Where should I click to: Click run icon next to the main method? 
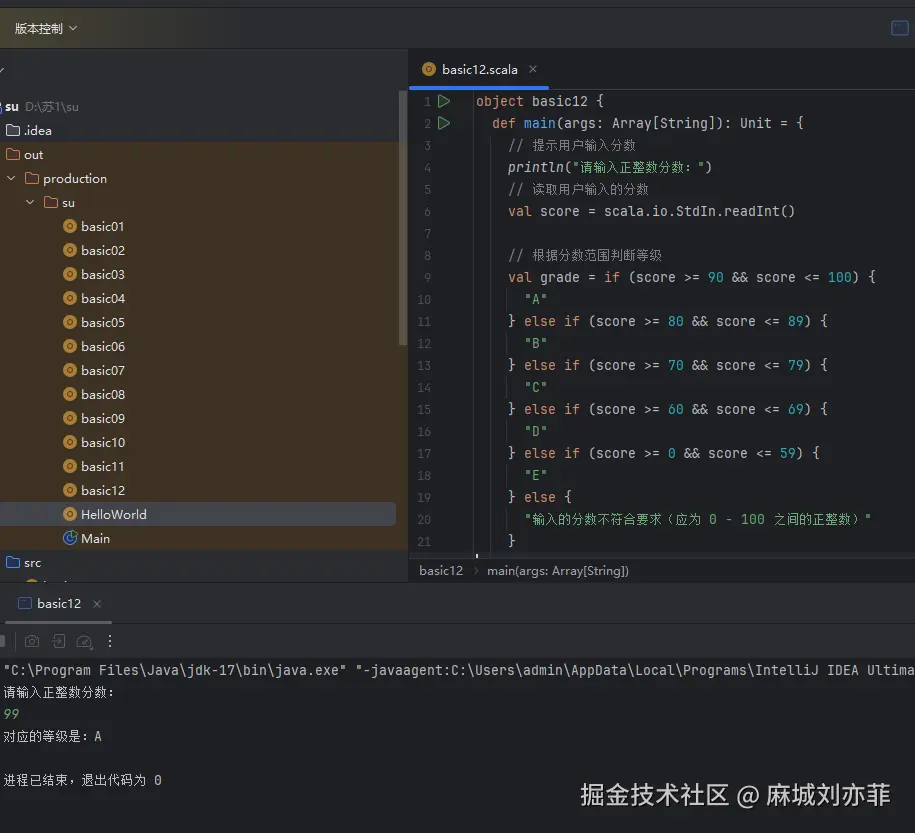click(x=444, y=122)
